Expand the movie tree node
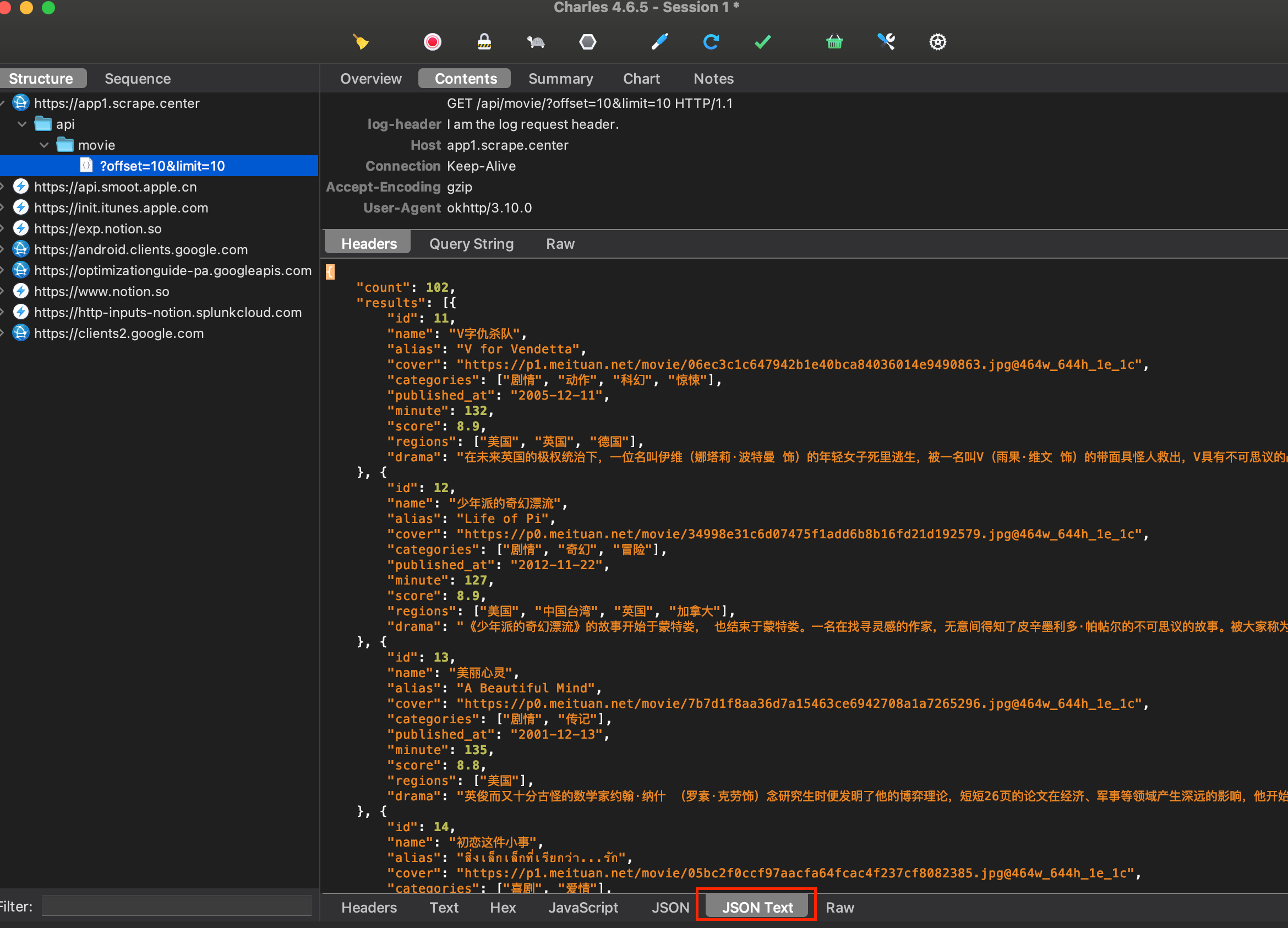The image size is (1288, 928). (x=44, y=144)
